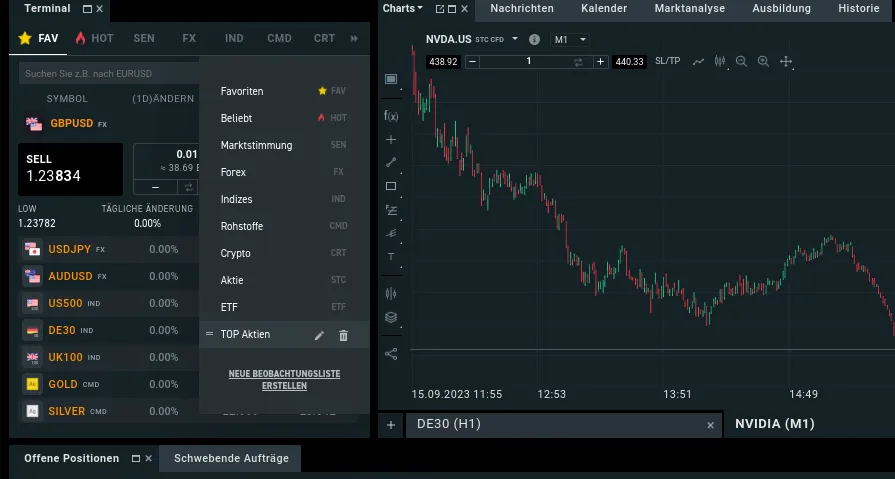This screenshot has height=479, width=895.
Task: Select the USDJPY row
Action: (108, 249)
